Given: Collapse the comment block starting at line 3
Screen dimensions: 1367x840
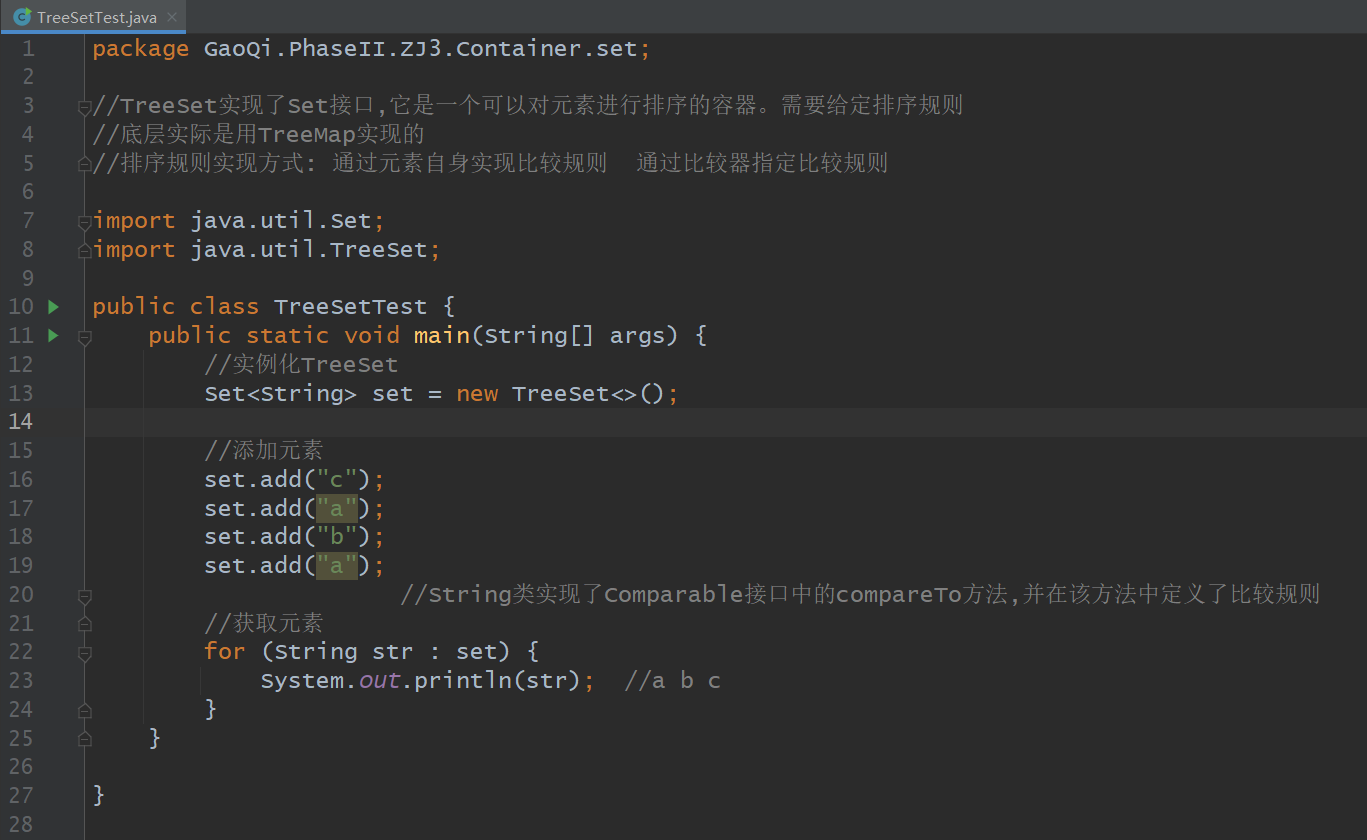Looking at the screenshot, I should [x=85, y=107].
